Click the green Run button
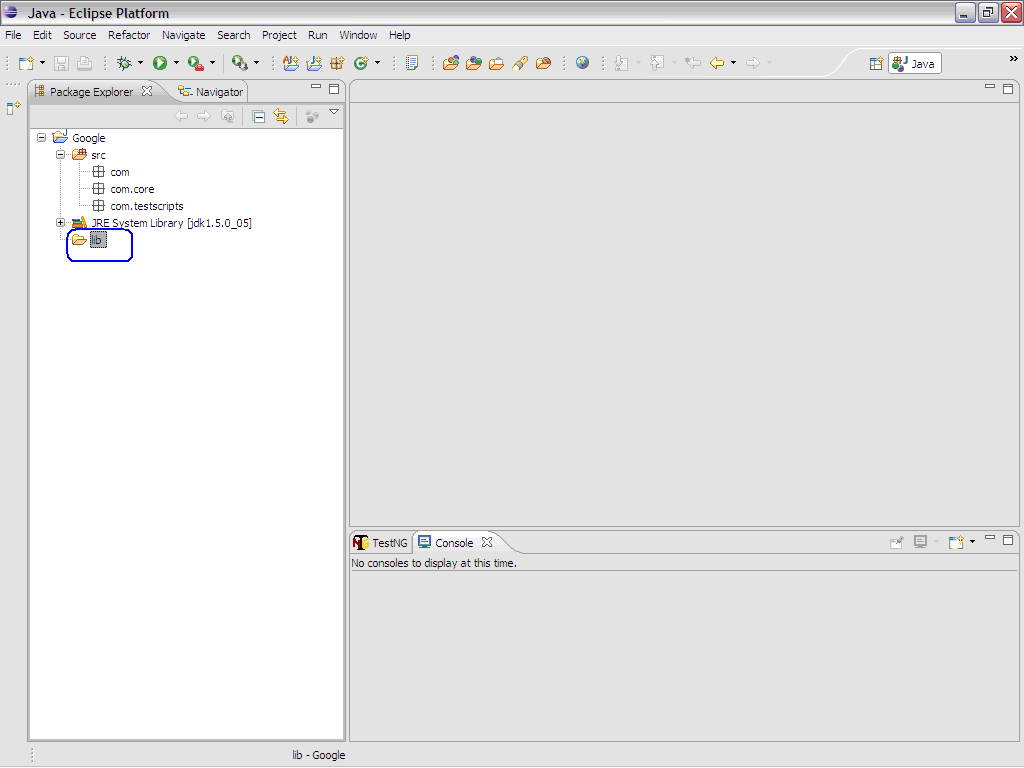 [x=160, y=63]
